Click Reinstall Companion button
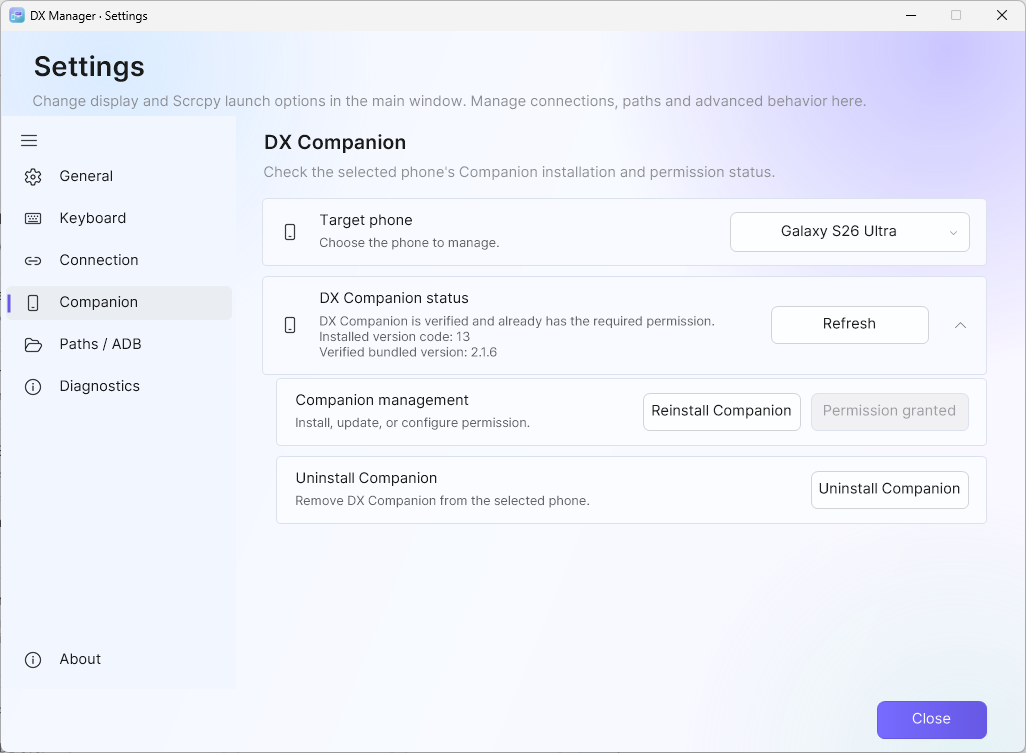Screen dimensions: 1026x753 point(721,412)
